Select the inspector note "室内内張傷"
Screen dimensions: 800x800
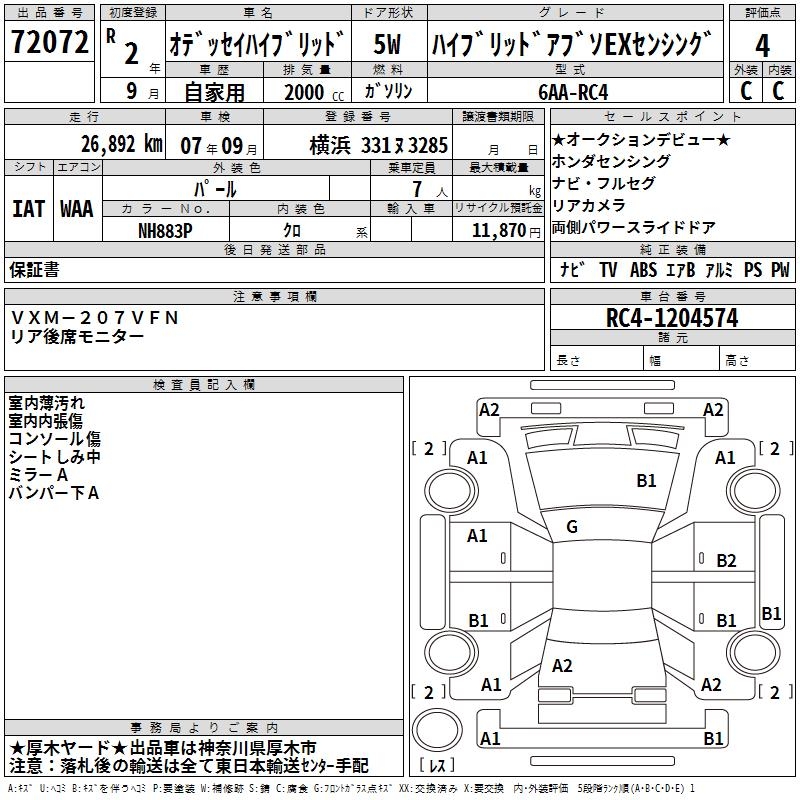pyautogui.click(x=45, y=421)
